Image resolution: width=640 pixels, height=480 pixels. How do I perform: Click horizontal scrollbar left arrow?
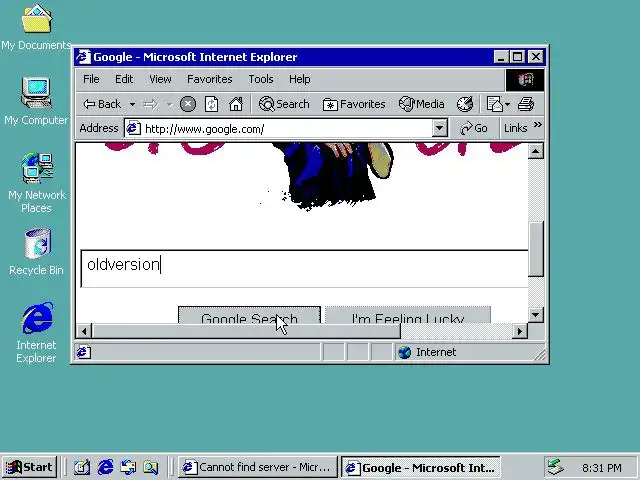[84, 331]
